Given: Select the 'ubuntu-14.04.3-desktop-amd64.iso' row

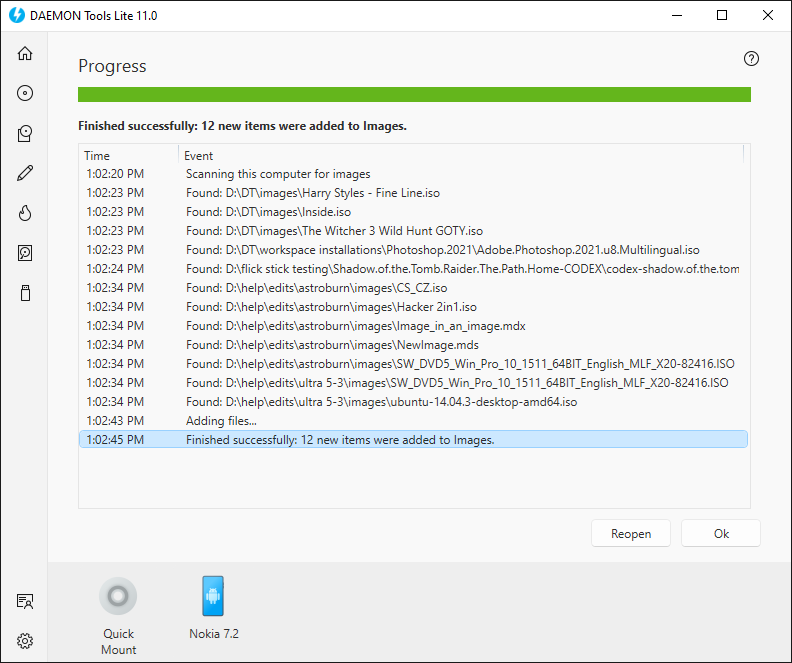Looking at the screenshot, I should pyautogui.click(x=413, y=402).
